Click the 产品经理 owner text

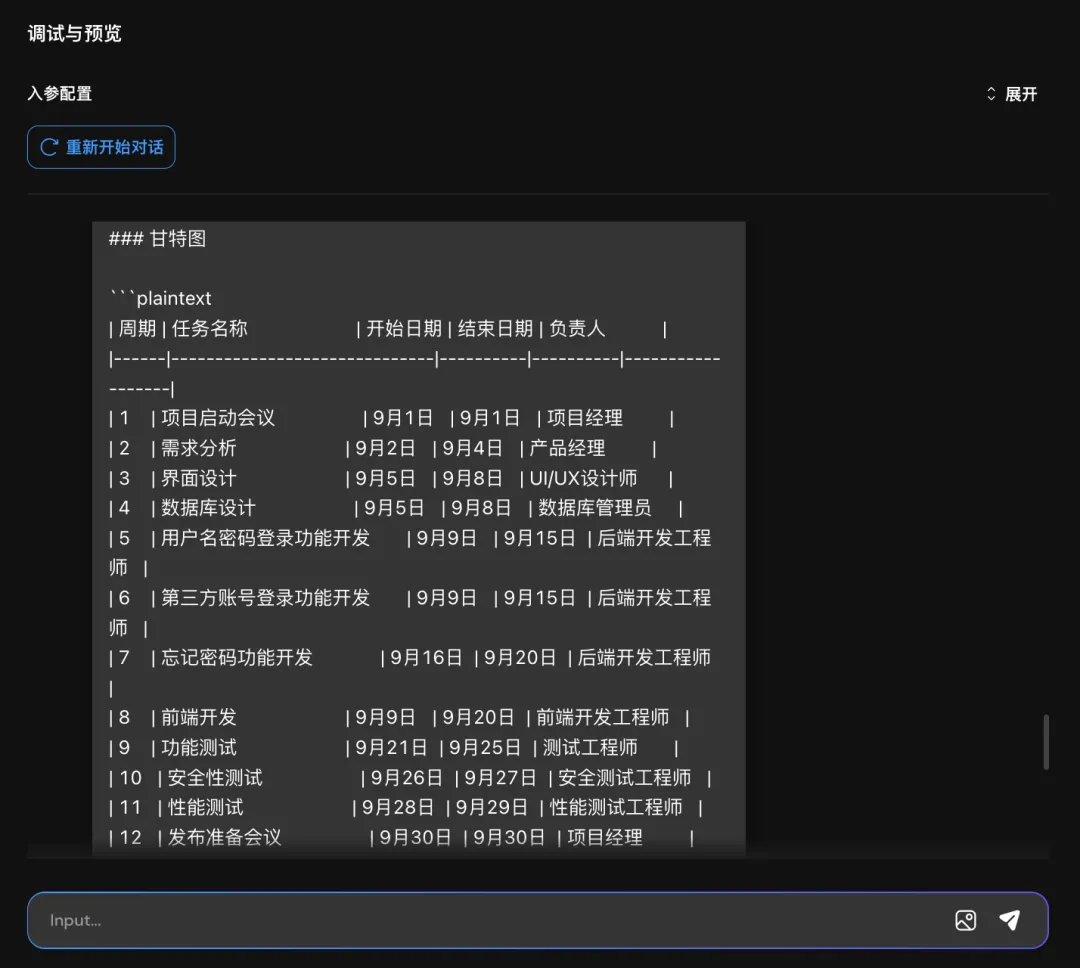567,448
